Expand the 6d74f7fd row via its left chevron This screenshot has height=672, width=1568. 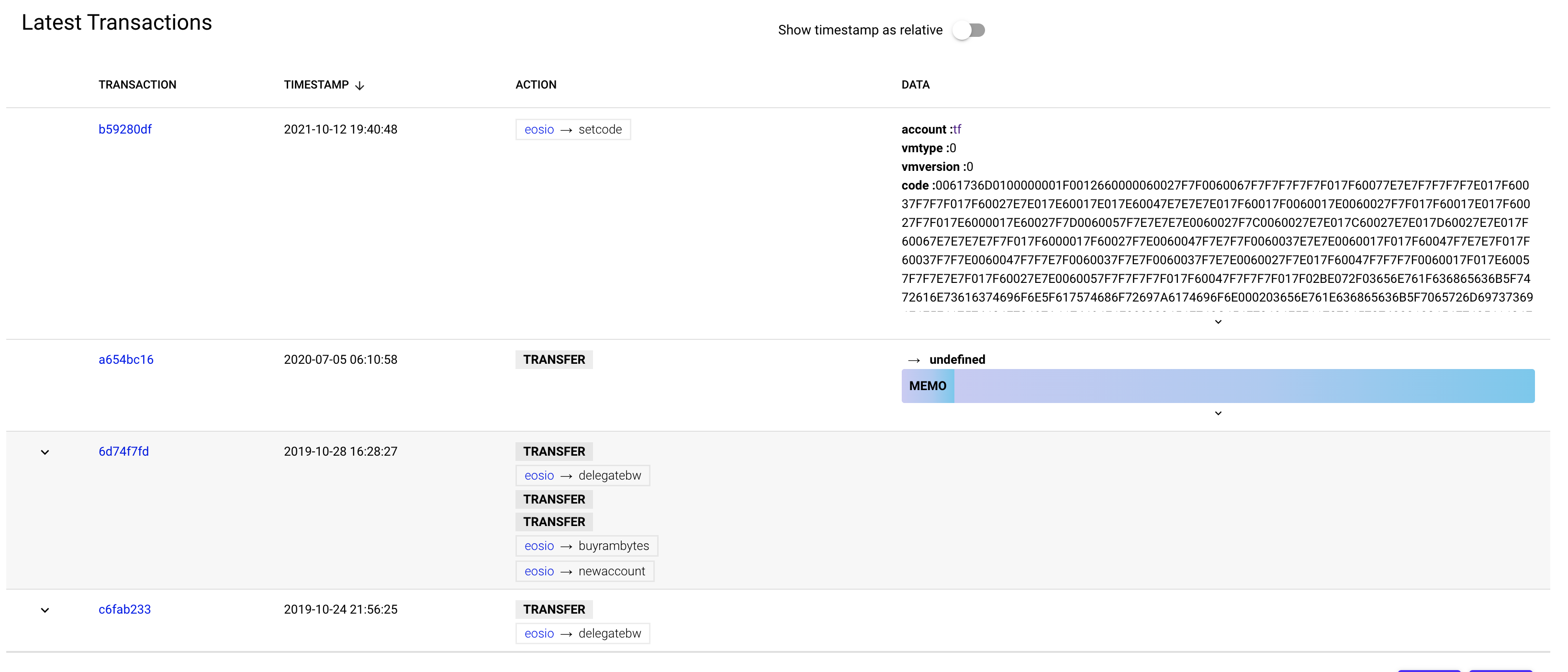(44, 452)
